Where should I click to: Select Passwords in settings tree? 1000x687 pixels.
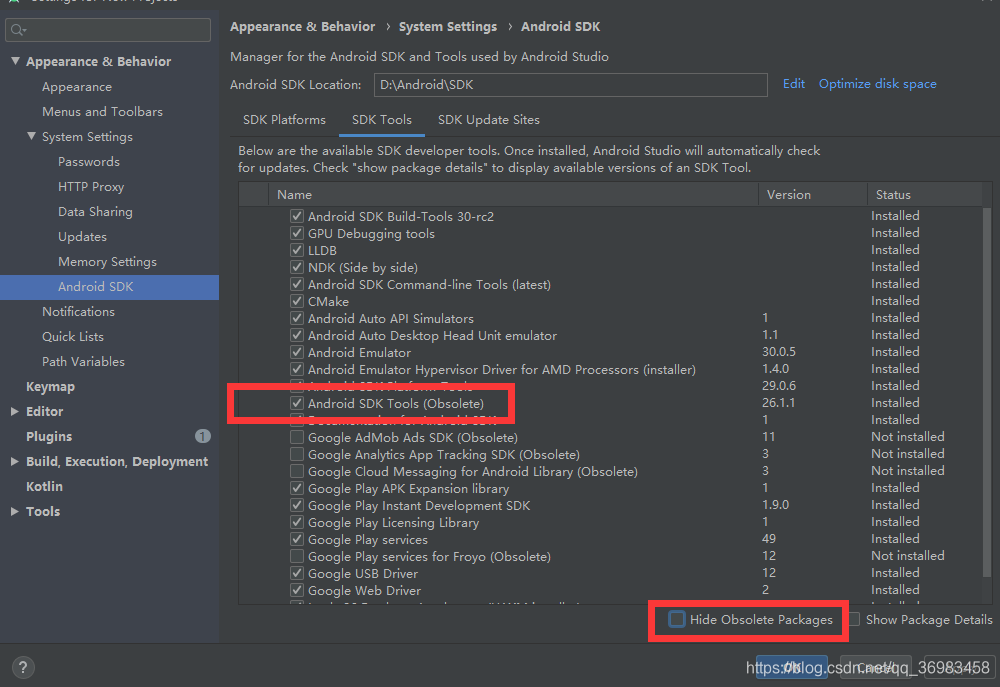[x=89, y=161]
